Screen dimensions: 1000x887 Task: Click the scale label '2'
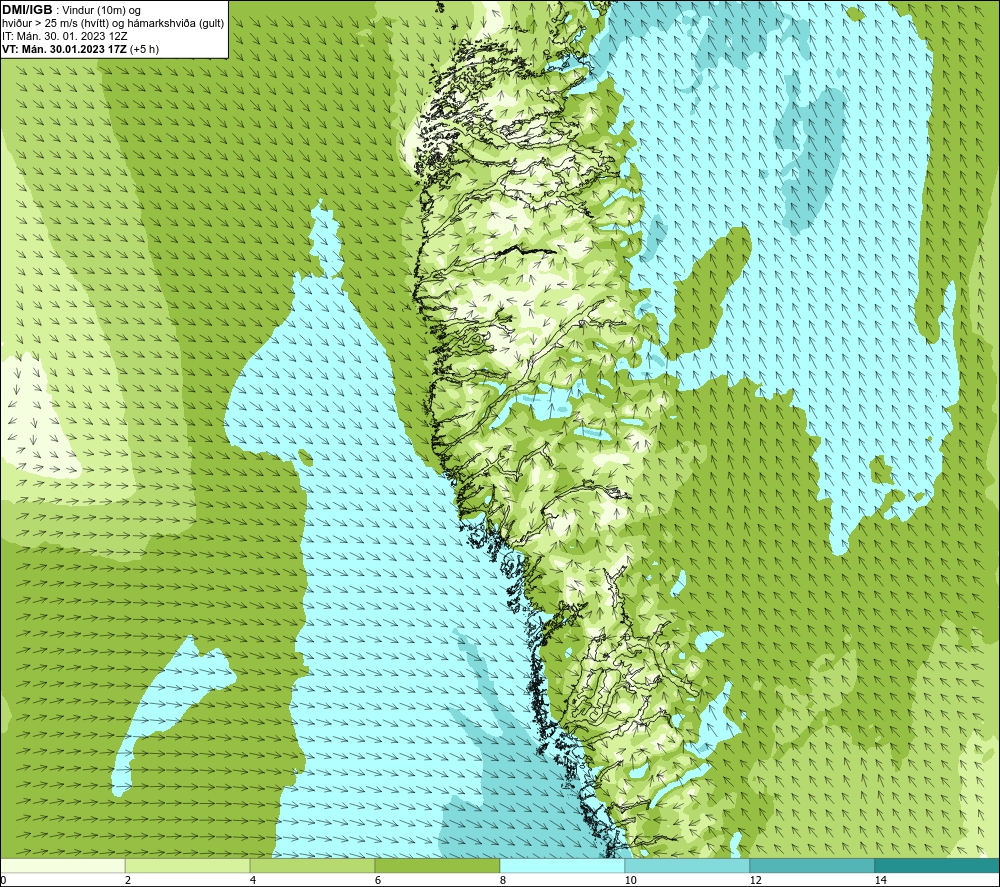click(128, 880)
